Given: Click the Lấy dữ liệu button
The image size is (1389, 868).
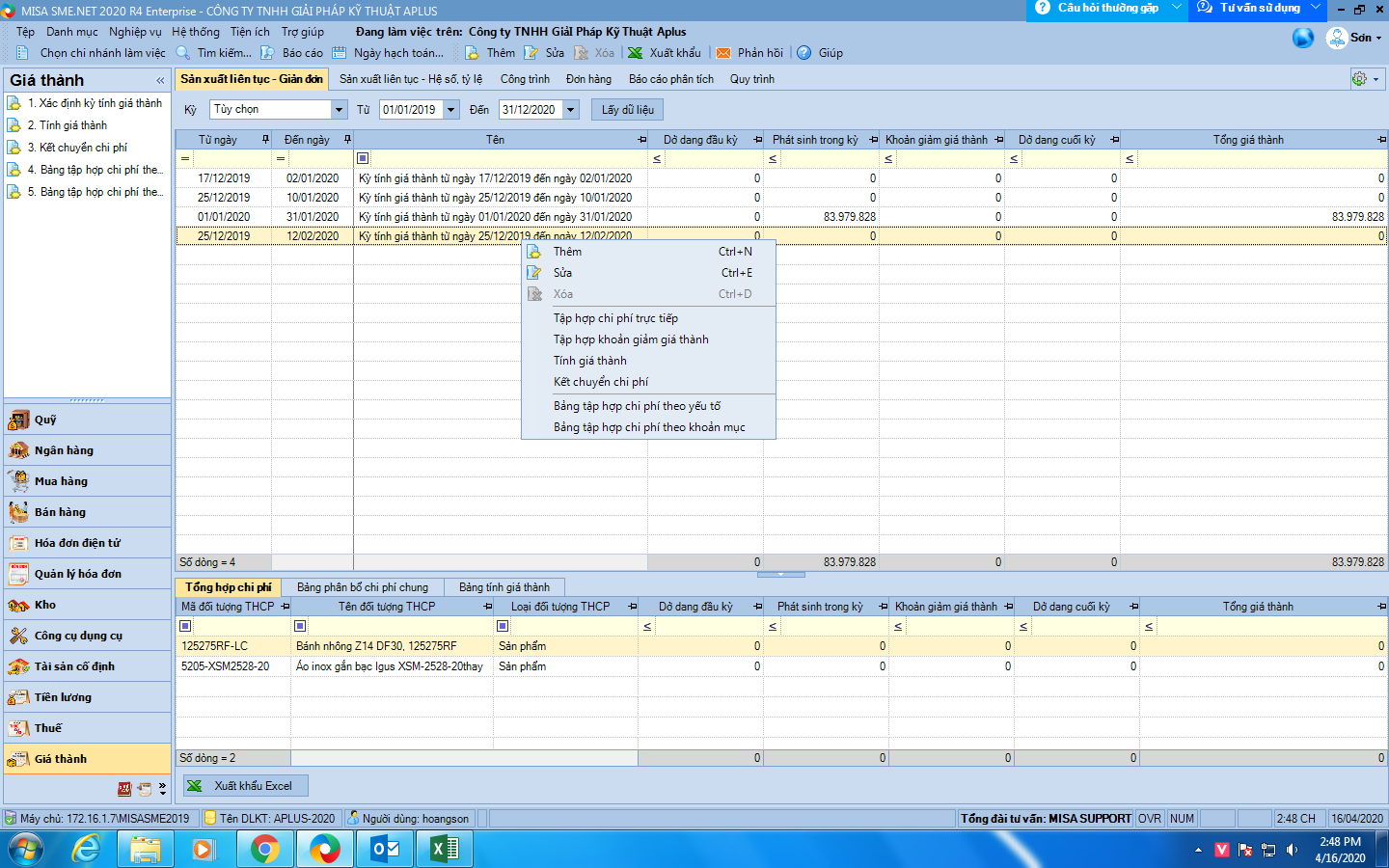Looking at the screenshot, I should 627,110.
